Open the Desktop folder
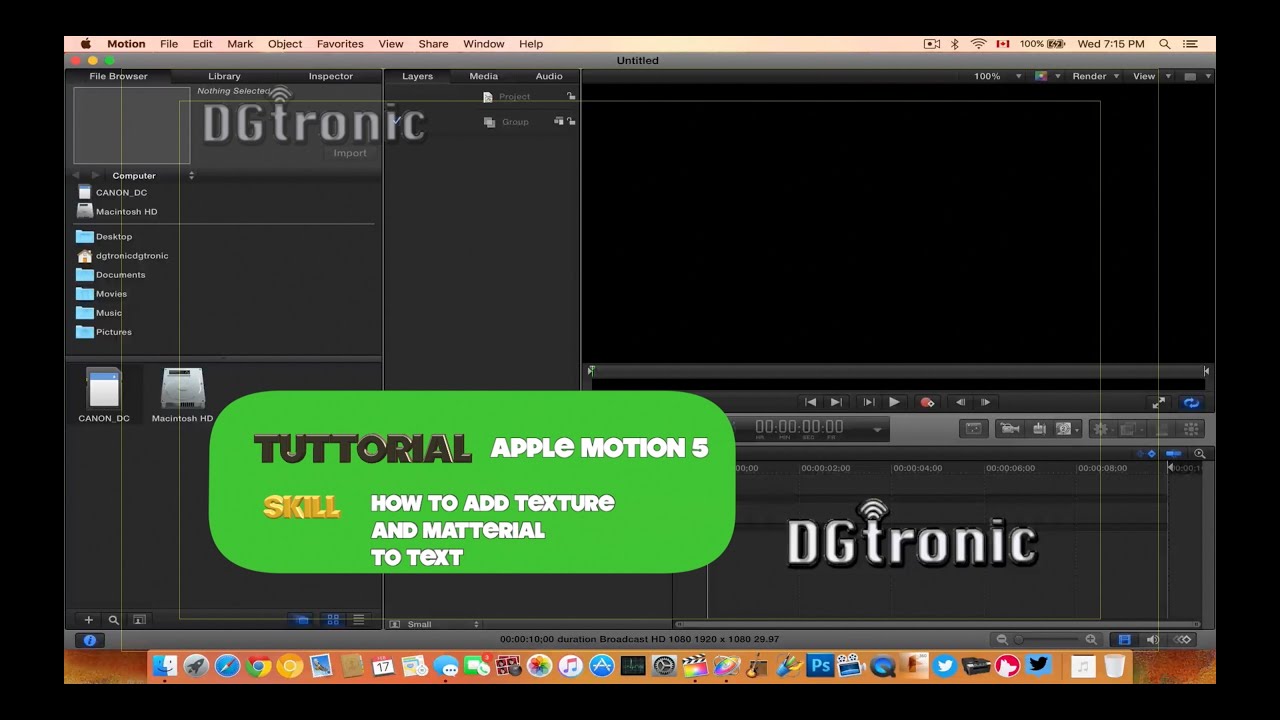Viewport: 1280px width, 720px height. (x=105, y=237)
